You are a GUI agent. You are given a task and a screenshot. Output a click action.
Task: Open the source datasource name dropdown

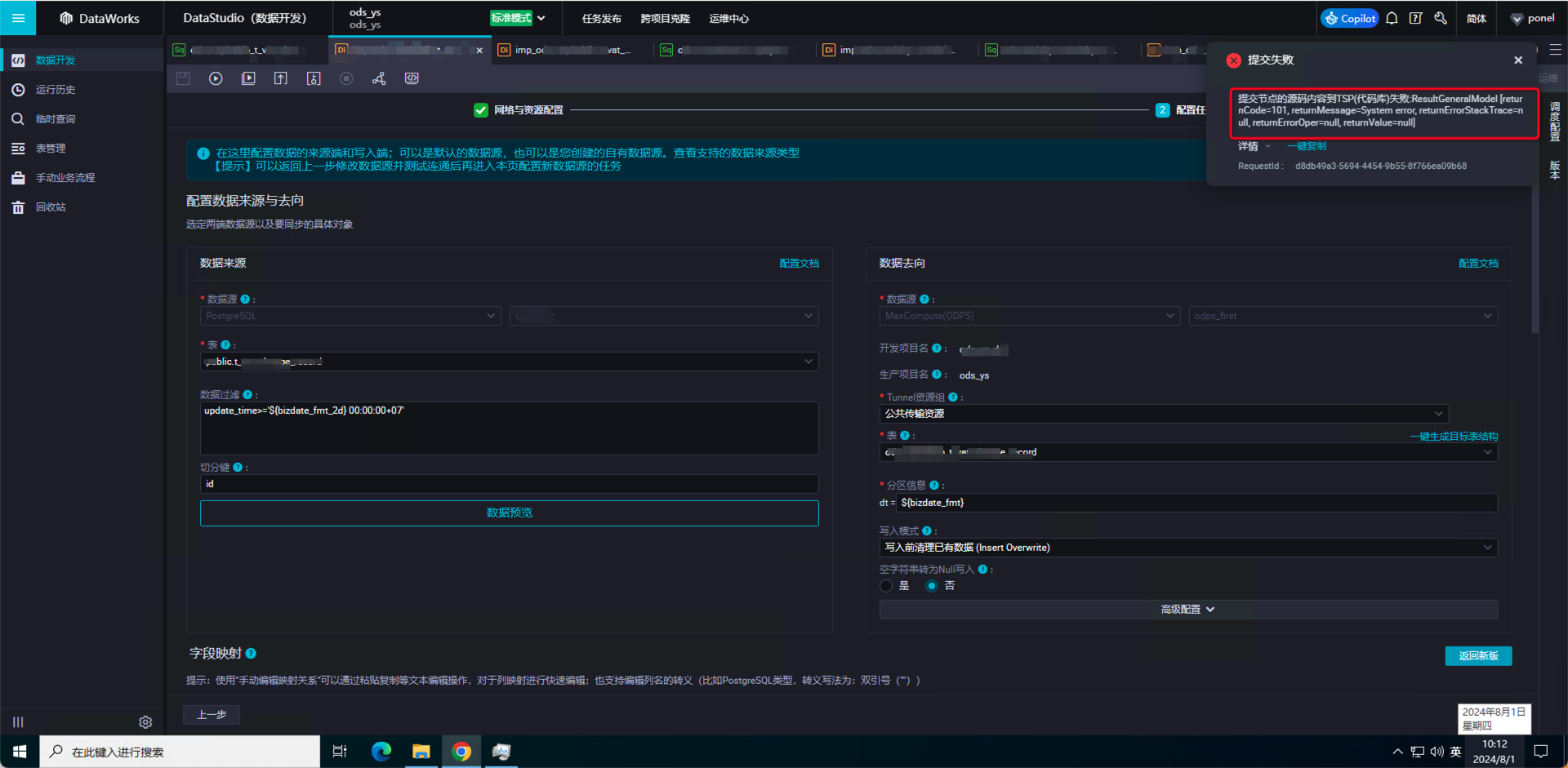pos(664,316)
